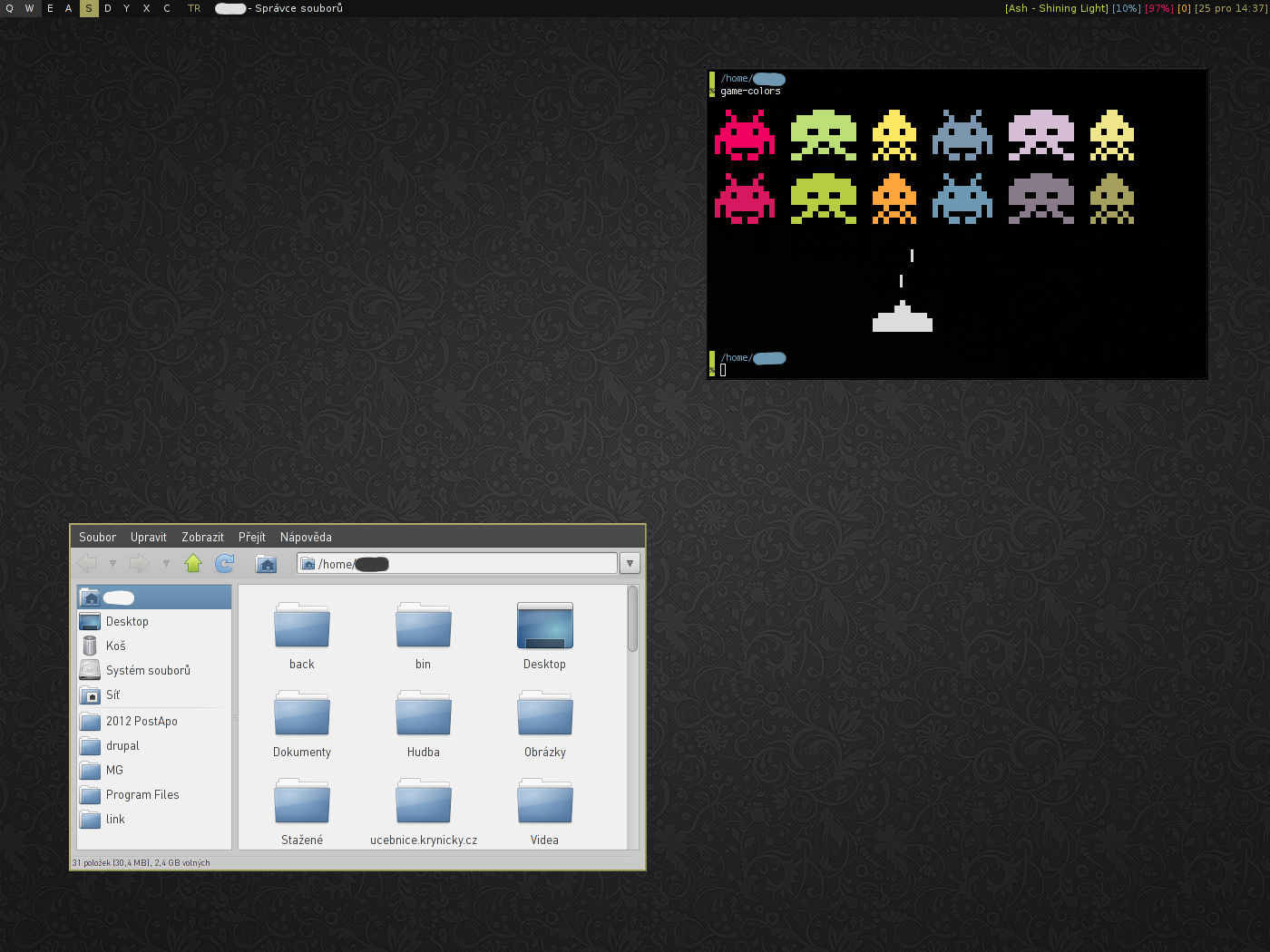Screen dimensions: 1270x952
Task: Switch to workspace Q in top bar
Action: [x=10, y=8]
